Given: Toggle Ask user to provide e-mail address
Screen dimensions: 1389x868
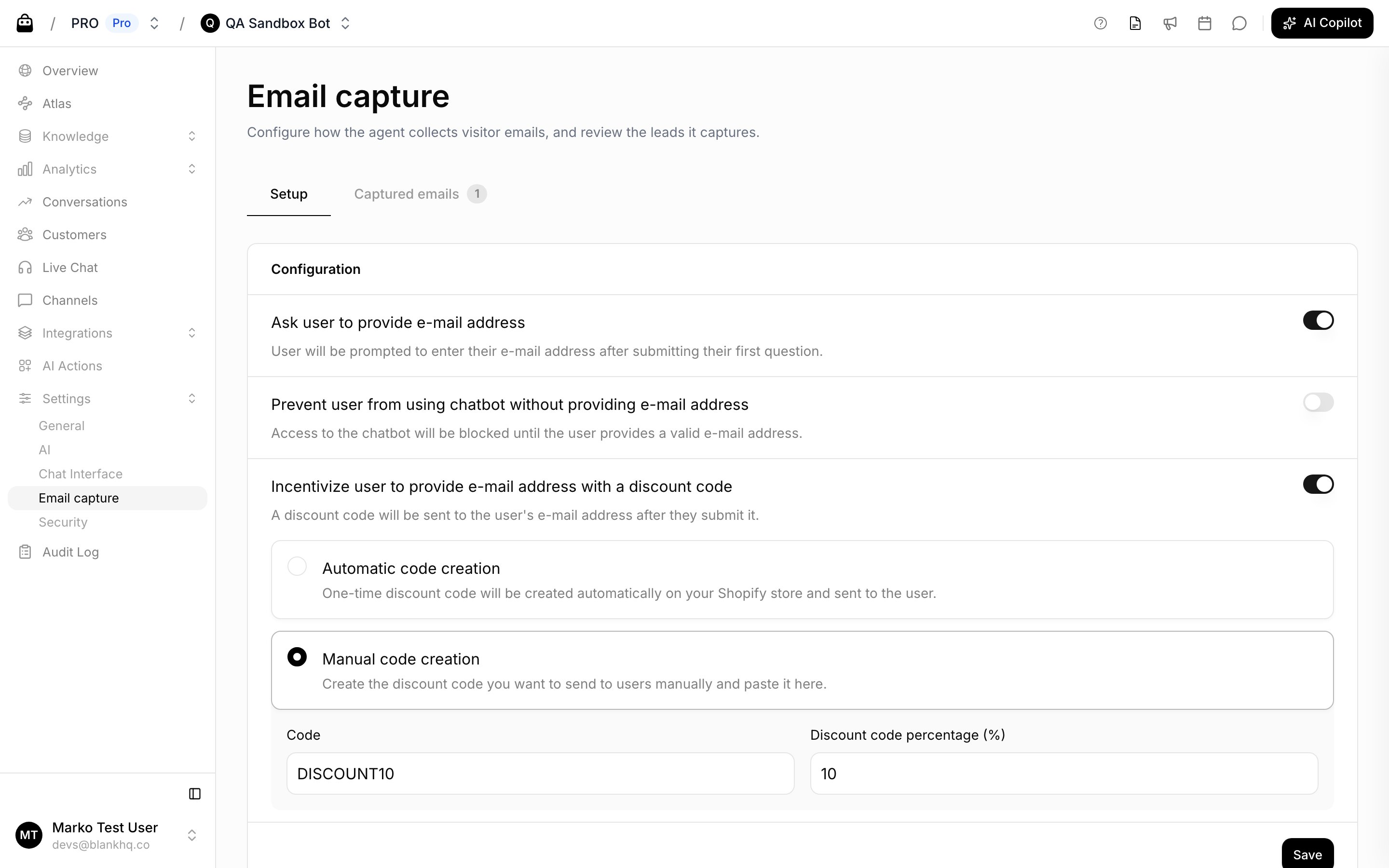Looking at the screenshot, I should (1318, 320).
